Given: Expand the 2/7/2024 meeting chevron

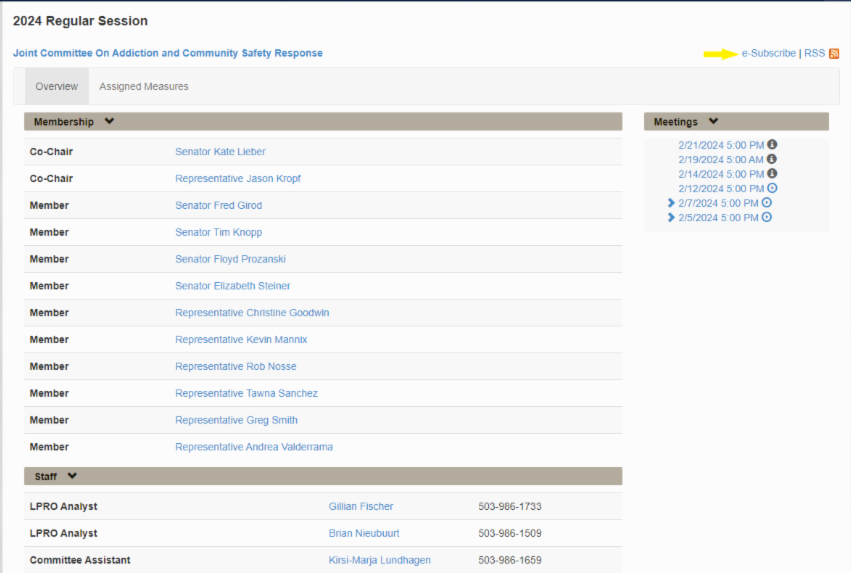Looking at the screenshot, I should click(x=671, y=203).
